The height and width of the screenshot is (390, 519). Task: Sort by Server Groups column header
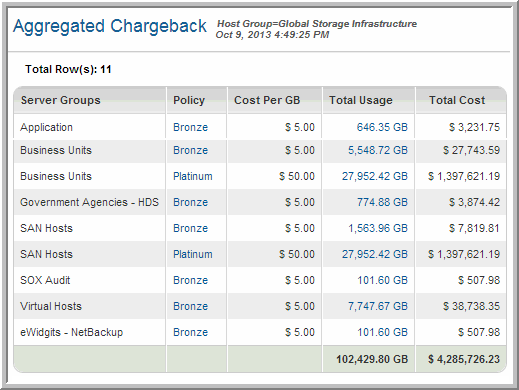tap(61, 100)
